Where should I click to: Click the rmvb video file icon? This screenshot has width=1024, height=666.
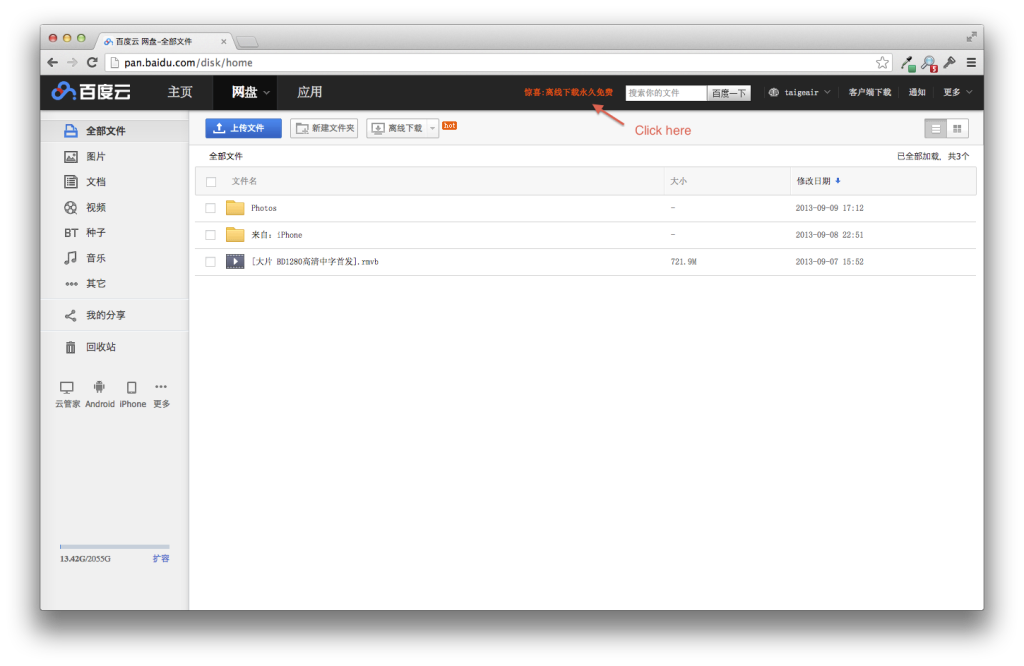click(x=235, y=261)
